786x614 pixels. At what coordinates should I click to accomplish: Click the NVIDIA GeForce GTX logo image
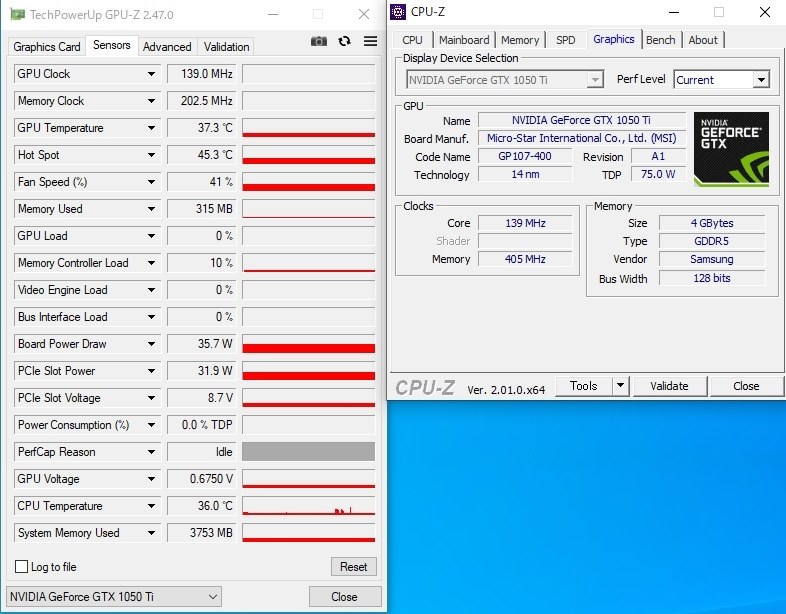click(731, 149)
